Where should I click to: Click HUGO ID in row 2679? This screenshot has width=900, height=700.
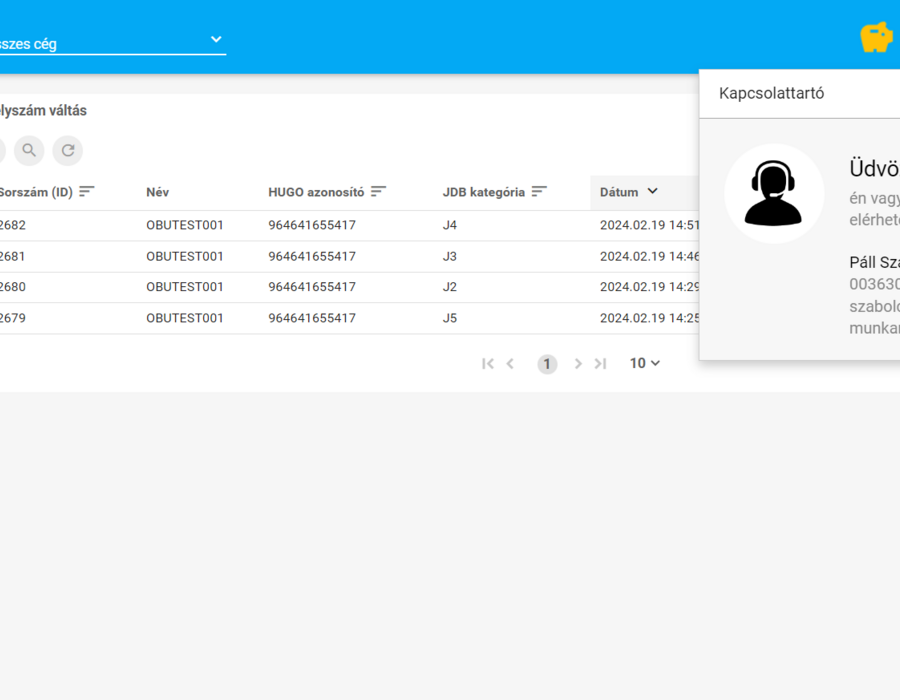coord(312,318)
